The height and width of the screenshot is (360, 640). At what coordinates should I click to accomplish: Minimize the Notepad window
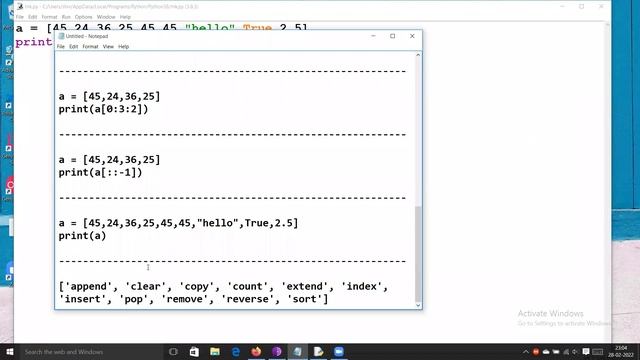coord(373,36)
